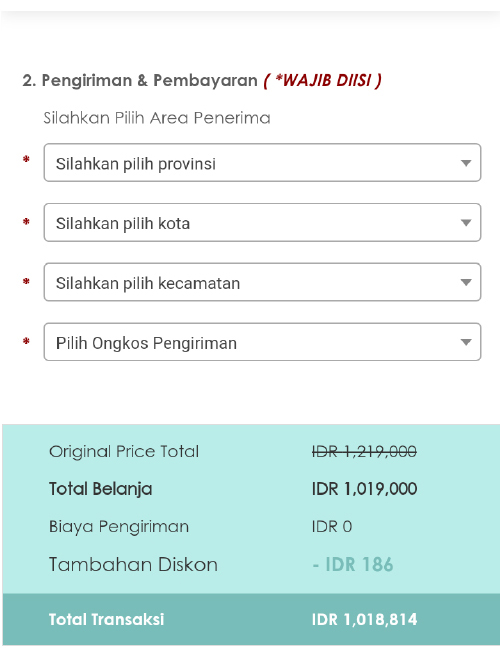Click the arrow icon on the kota selector
500x653 pixels.
click(466, 223)
